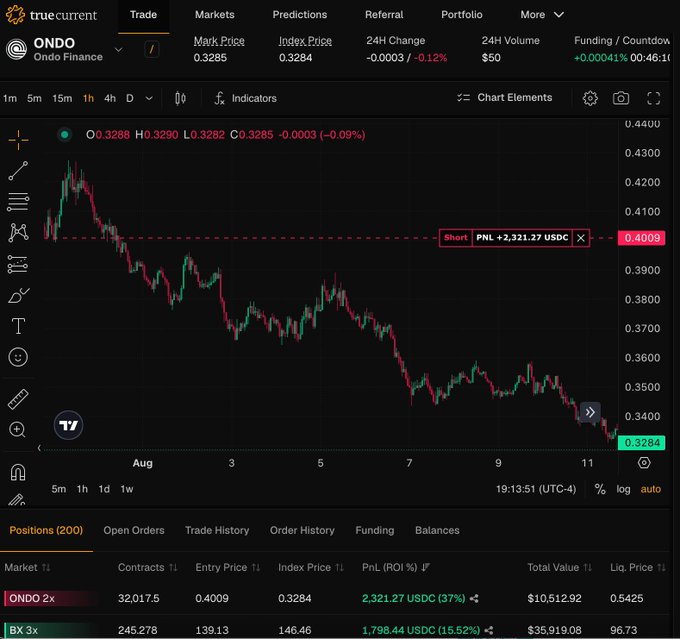Expand the More navigation menu
Image resolution: width=680 pixels, height=639 pixels.
(542, 15)
